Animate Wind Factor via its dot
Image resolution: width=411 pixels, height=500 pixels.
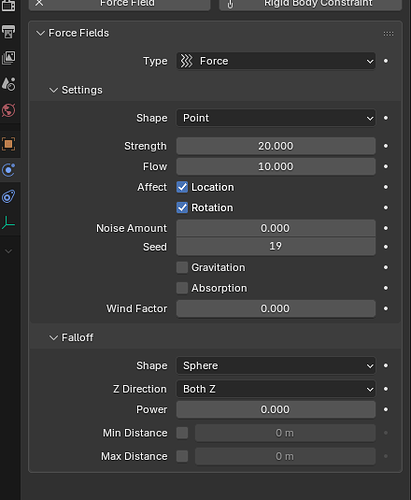[x=386, y=309]
